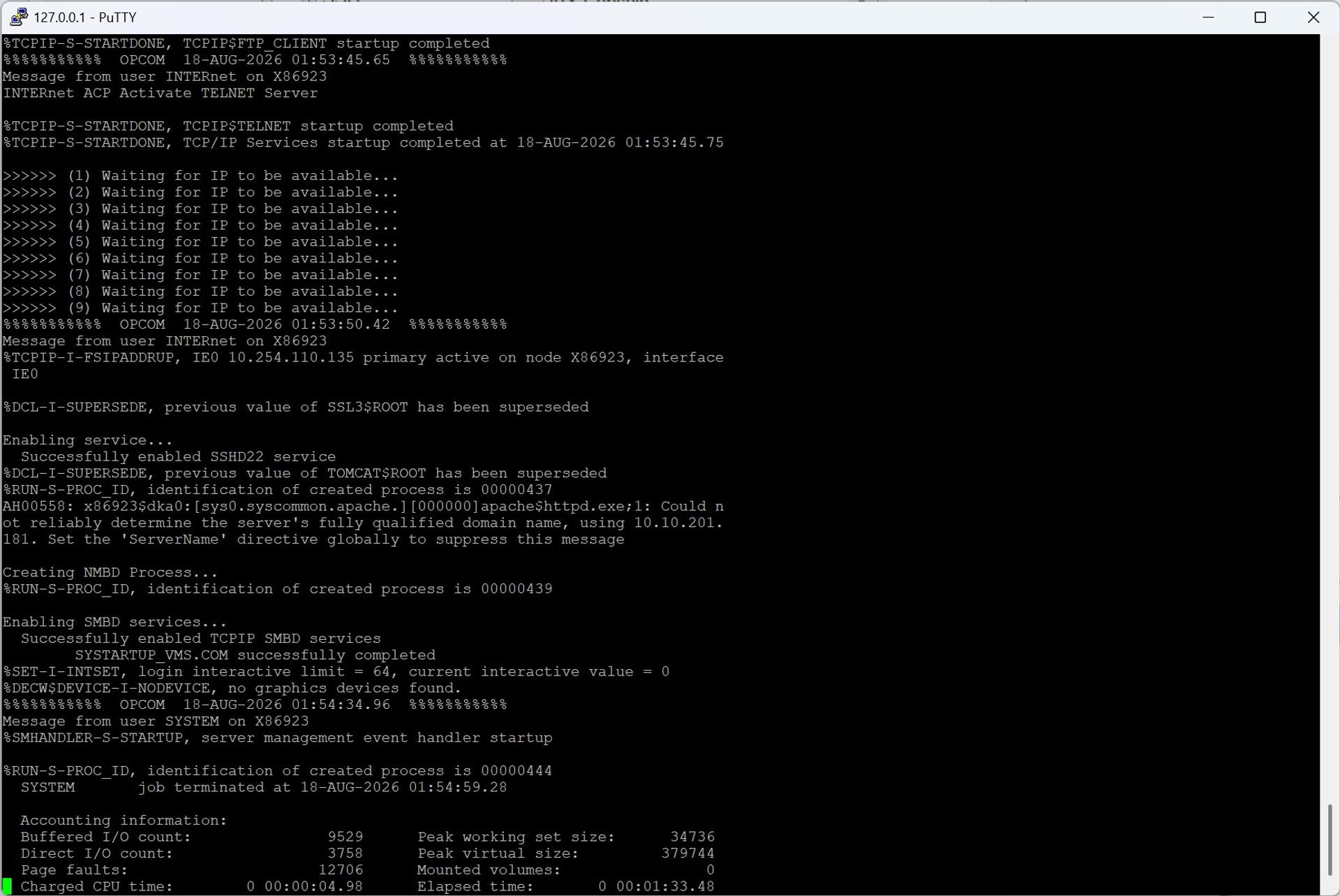Click the 'Creating NMBD Process...' line
1340x896 pixels.
pos(110,572)
